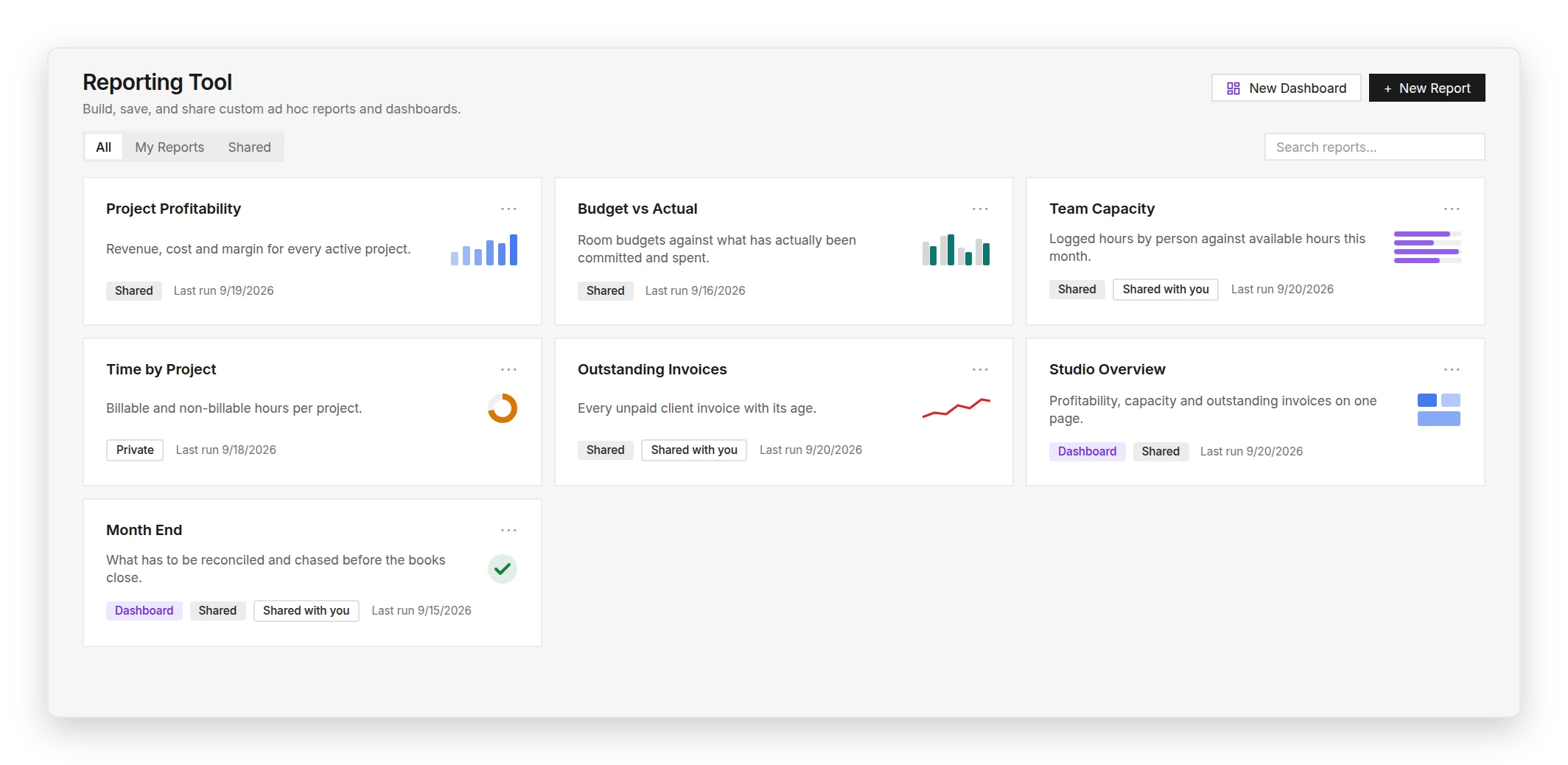Open the Project Profitability card's more-options menu
Viewport: 1568px width, 765px height.
point(508,209)
